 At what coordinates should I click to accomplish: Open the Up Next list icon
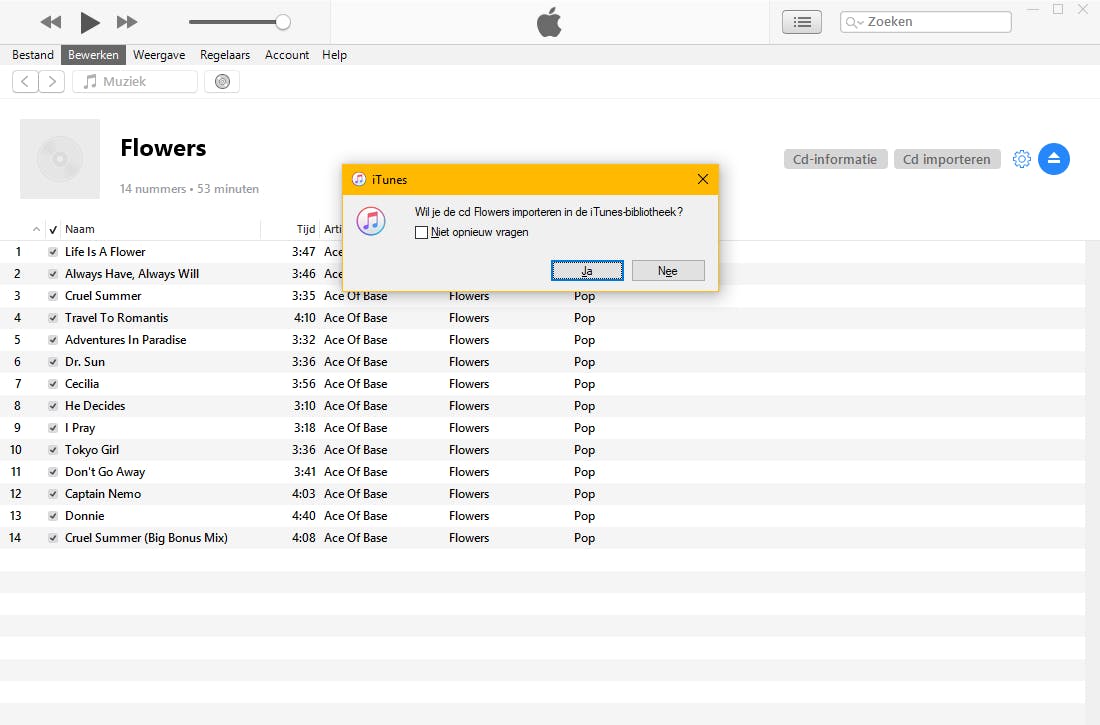pyautogui.click(x=801, y=21)
